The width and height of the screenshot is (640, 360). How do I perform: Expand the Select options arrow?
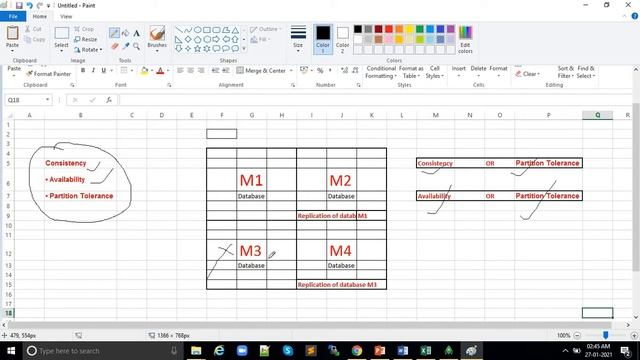click(x=62, y=50)
